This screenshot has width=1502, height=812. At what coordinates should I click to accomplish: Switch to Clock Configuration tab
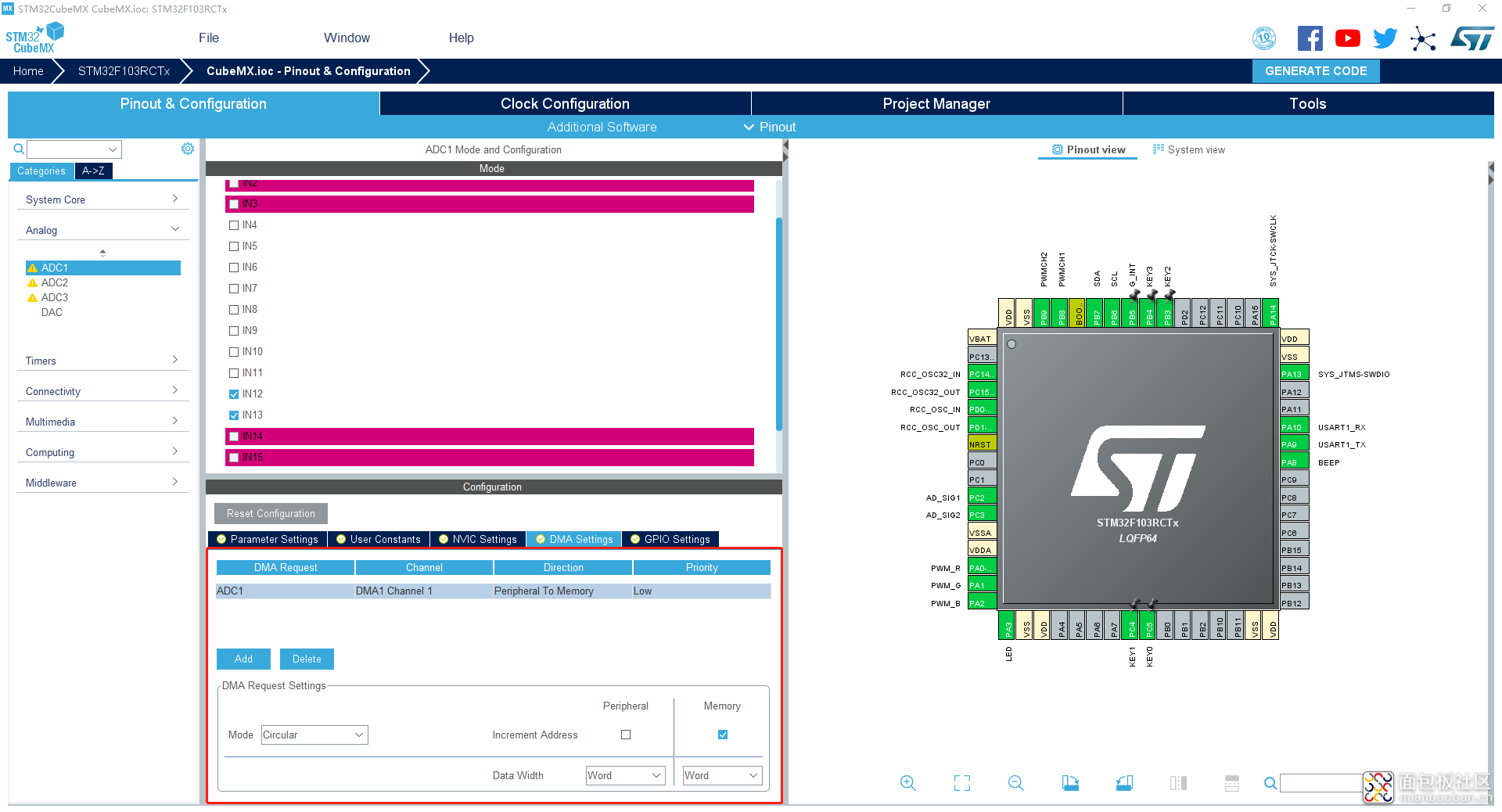pos(565,103)
